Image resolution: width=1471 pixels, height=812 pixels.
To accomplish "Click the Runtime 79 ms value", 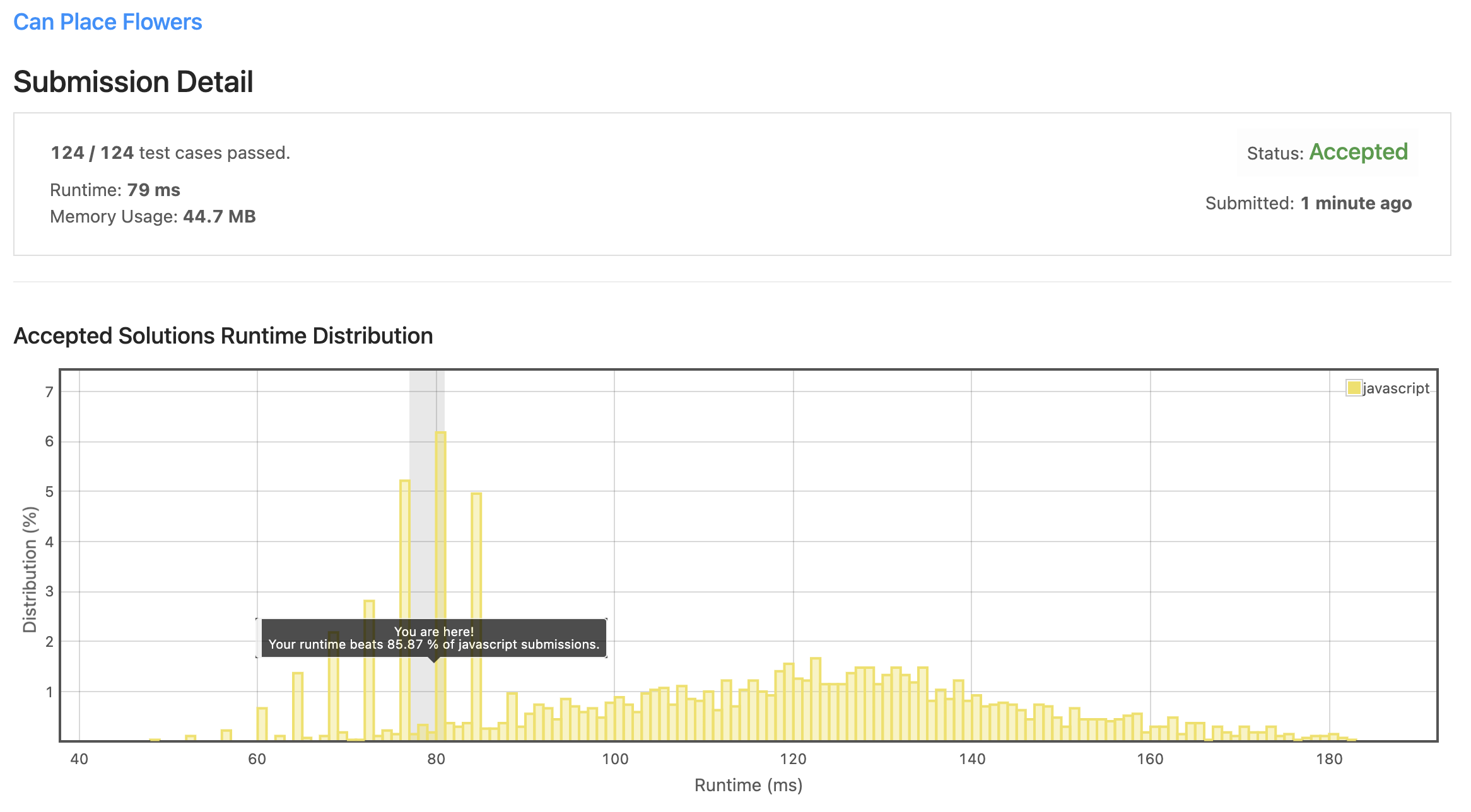I will 153,190.
